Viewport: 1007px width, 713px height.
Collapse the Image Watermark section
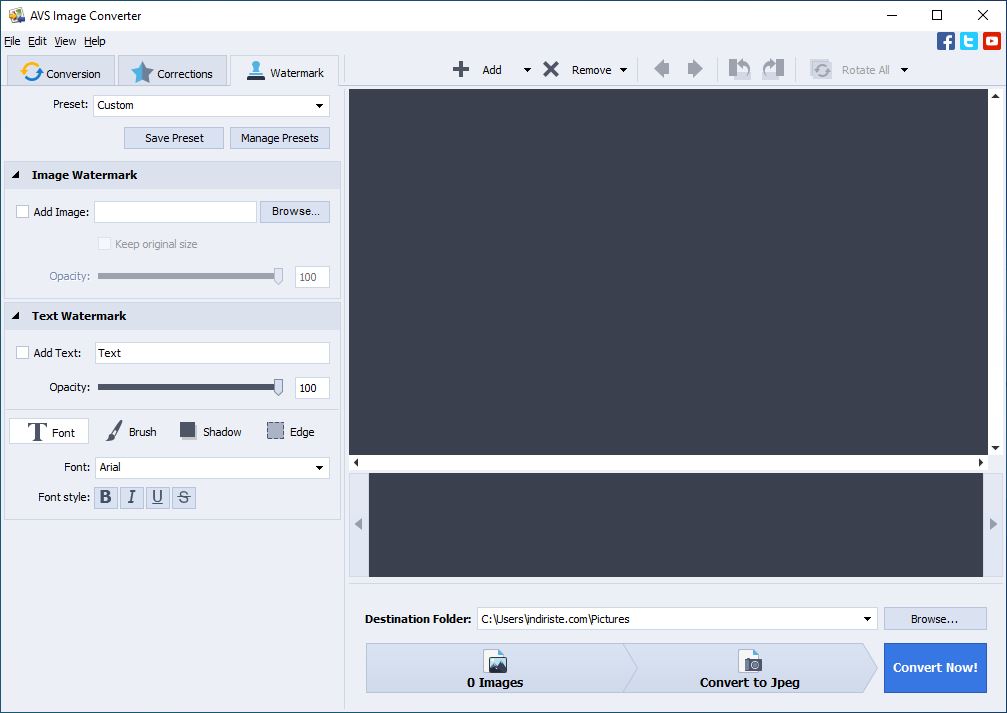coord(16,175)
